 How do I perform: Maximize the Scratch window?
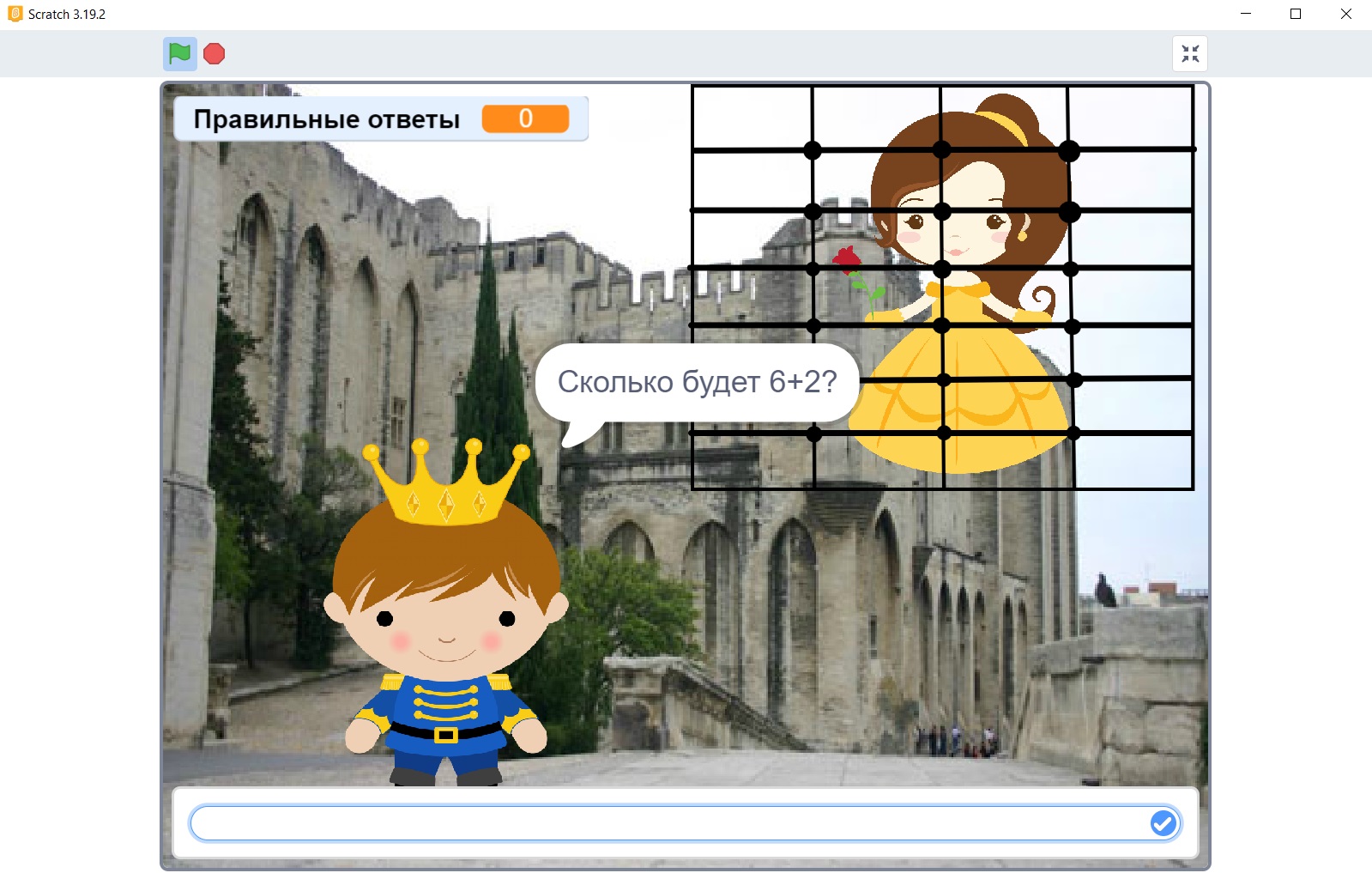(1296, 14)
